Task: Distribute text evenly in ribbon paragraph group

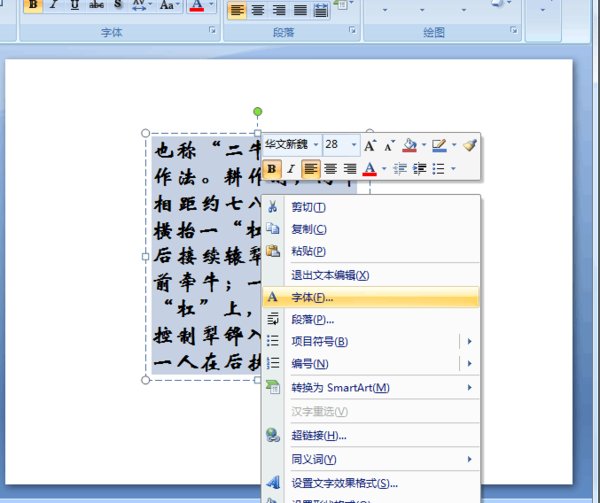Action: pyautogui.click(x=321, y=10)
